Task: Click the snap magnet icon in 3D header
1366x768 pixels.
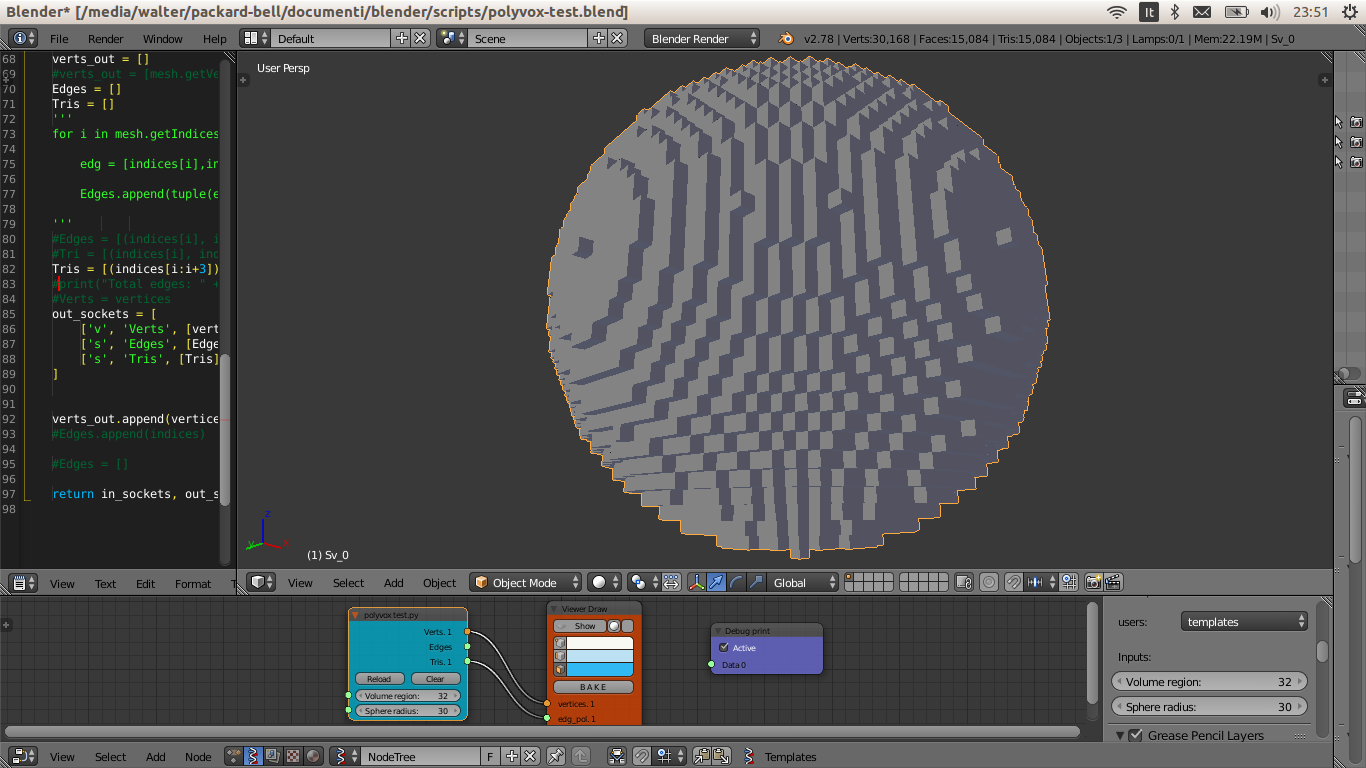Action: (1013, 582)
